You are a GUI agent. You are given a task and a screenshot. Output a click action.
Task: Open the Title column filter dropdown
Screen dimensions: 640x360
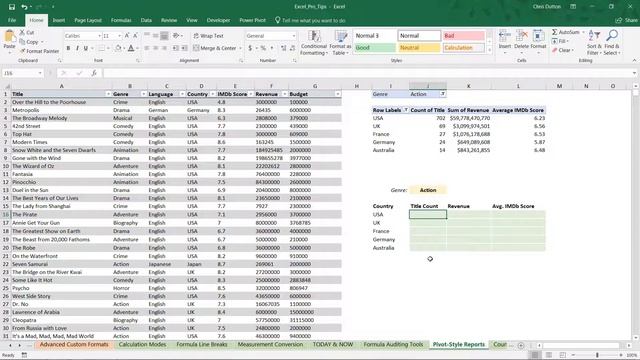point(108,94)
